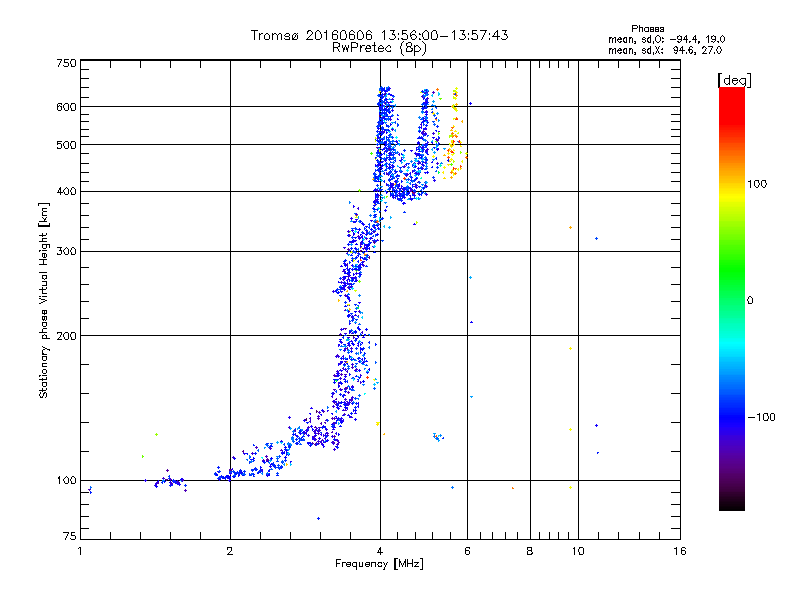
Task: Click the x-axis '4' tick label
Action: (380, 551)
